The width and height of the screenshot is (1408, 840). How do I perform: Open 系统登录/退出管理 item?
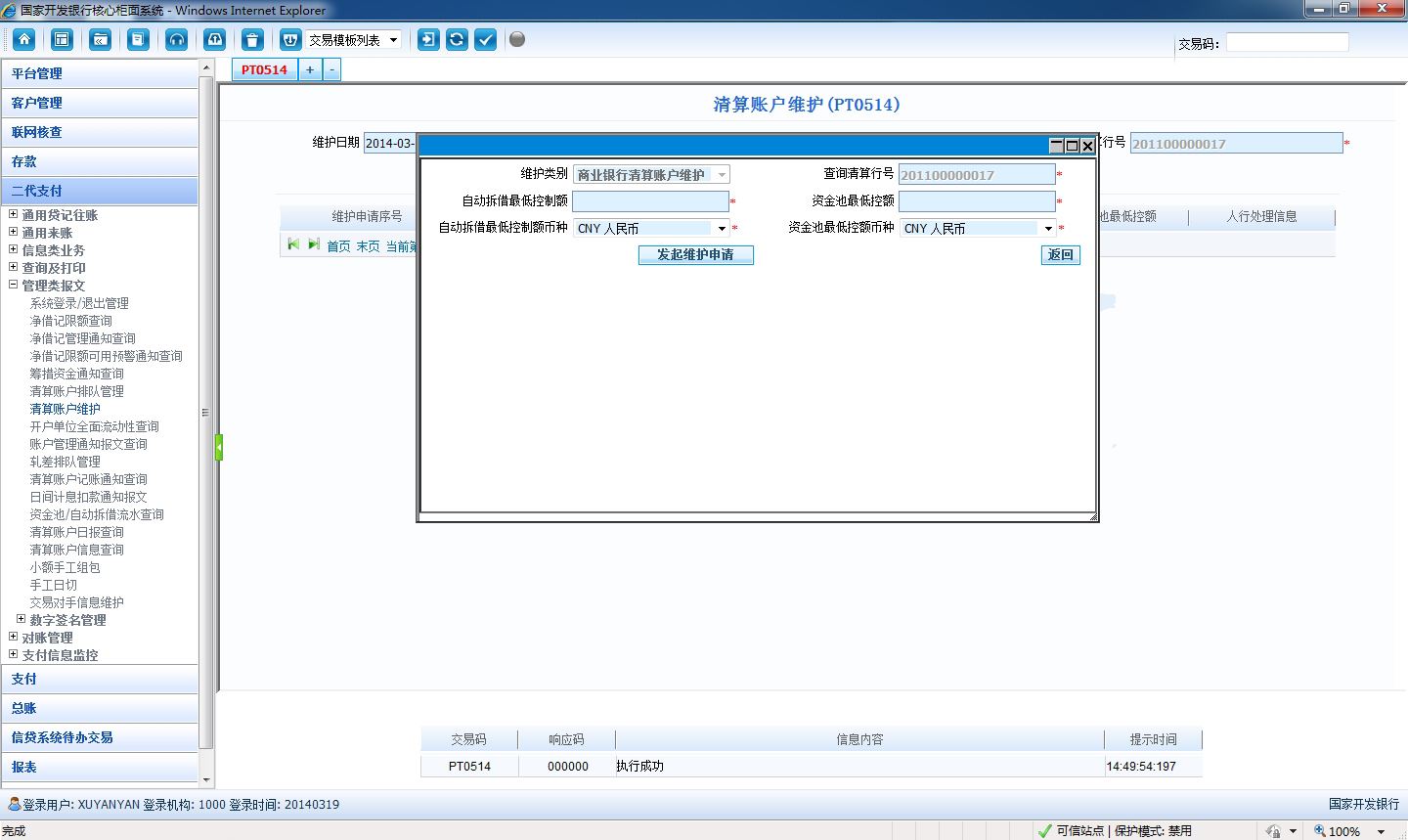point(79,303)
